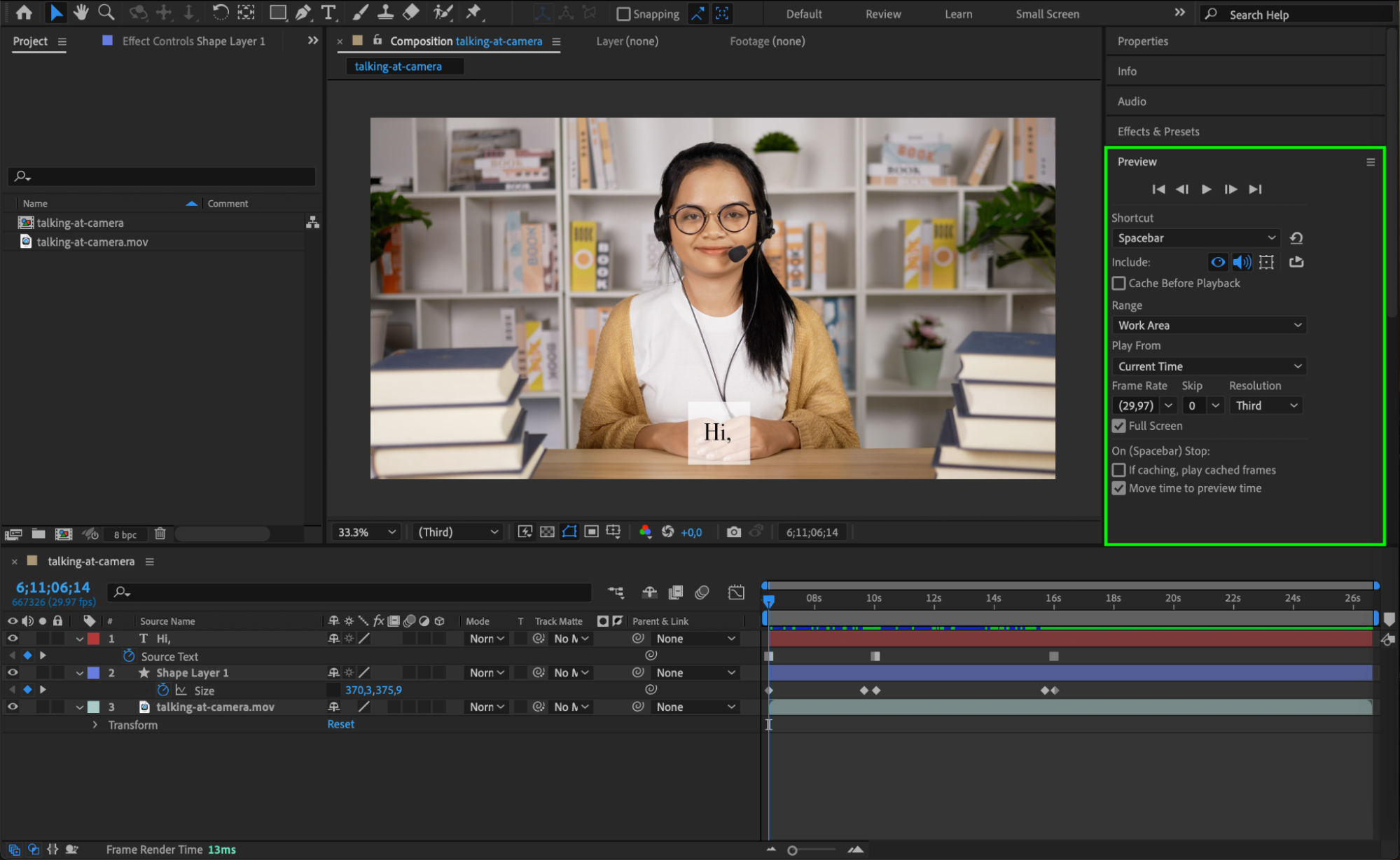Image resolution: width=1400 pixels, height=860 pixels.
Task: Select the Pen tool in toolbar
Action: [x=303, y=12]
